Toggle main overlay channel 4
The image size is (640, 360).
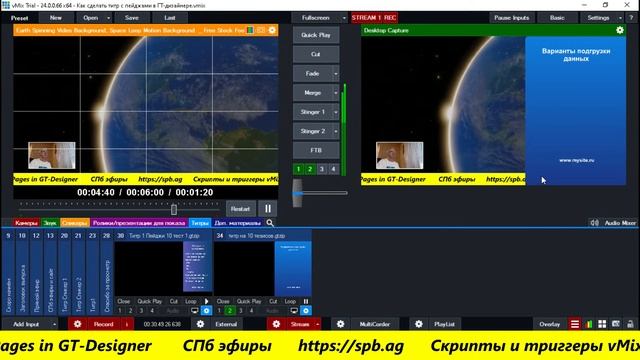334,169
